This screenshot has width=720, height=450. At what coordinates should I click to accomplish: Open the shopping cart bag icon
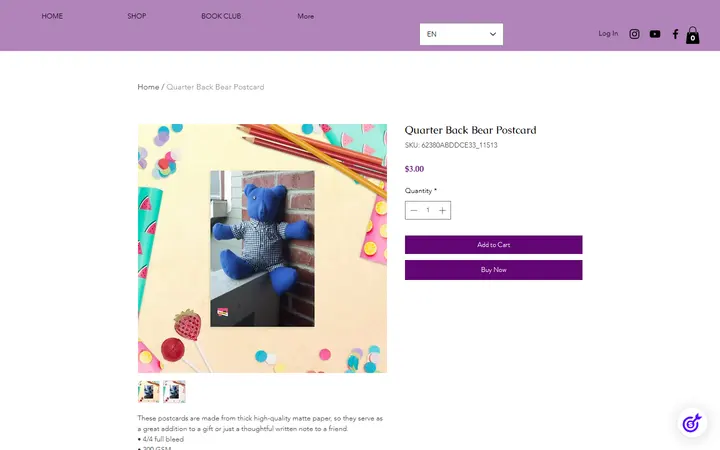692,35
